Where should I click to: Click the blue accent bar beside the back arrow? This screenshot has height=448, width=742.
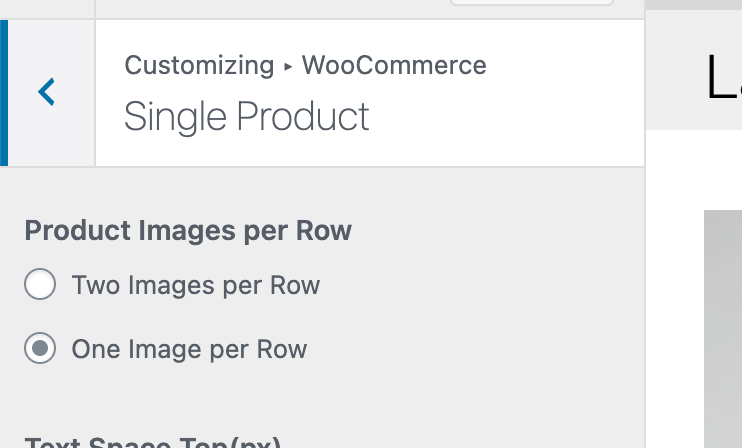point(4,93)
